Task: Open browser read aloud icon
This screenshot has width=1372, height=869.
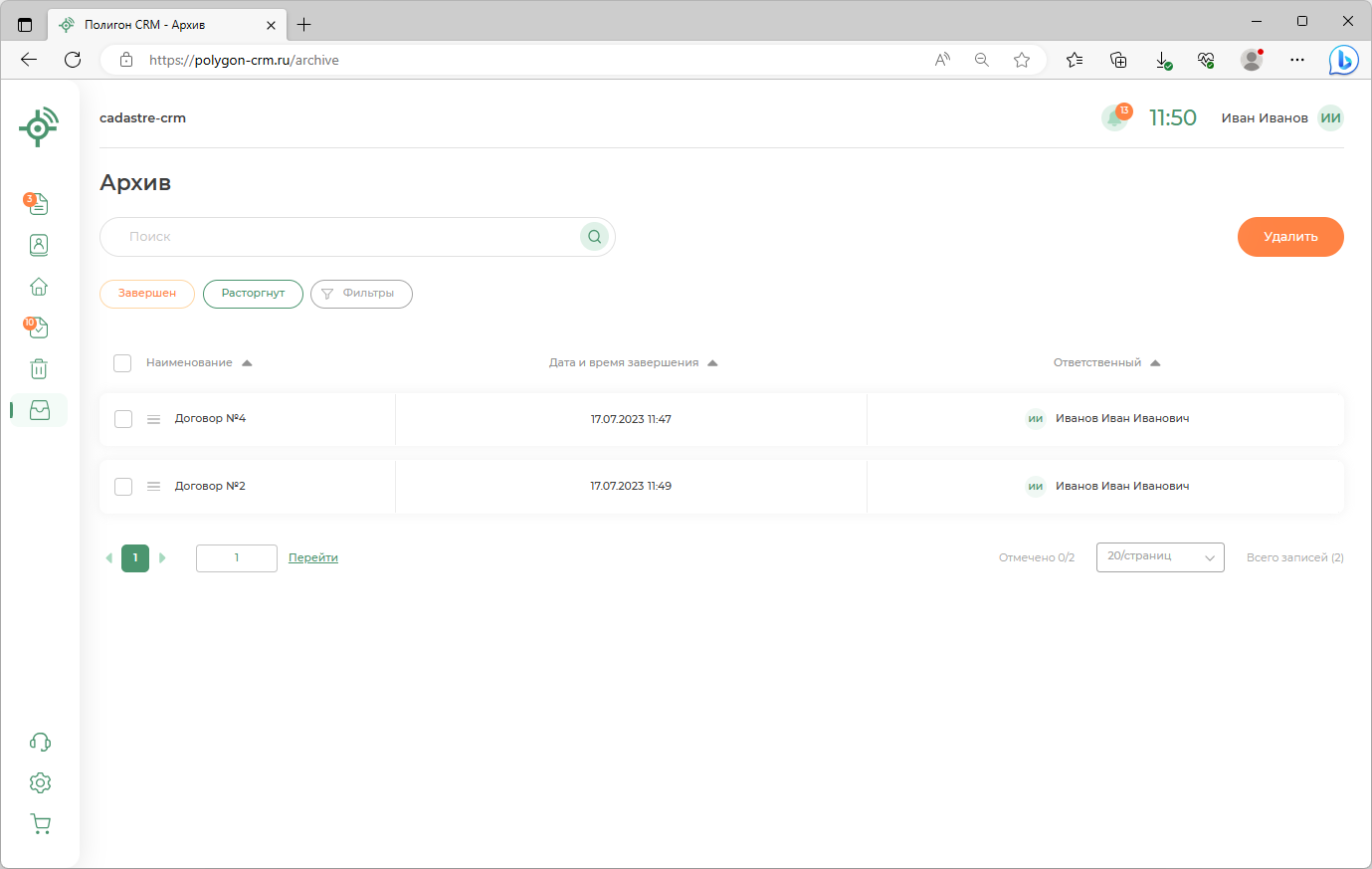Action: click(x=942, y=60)
